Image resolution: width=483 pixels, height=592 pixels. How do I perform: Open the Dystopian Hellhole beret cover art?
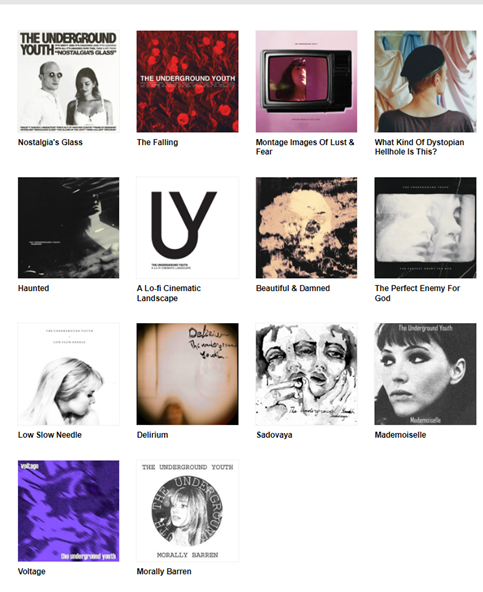425,81
